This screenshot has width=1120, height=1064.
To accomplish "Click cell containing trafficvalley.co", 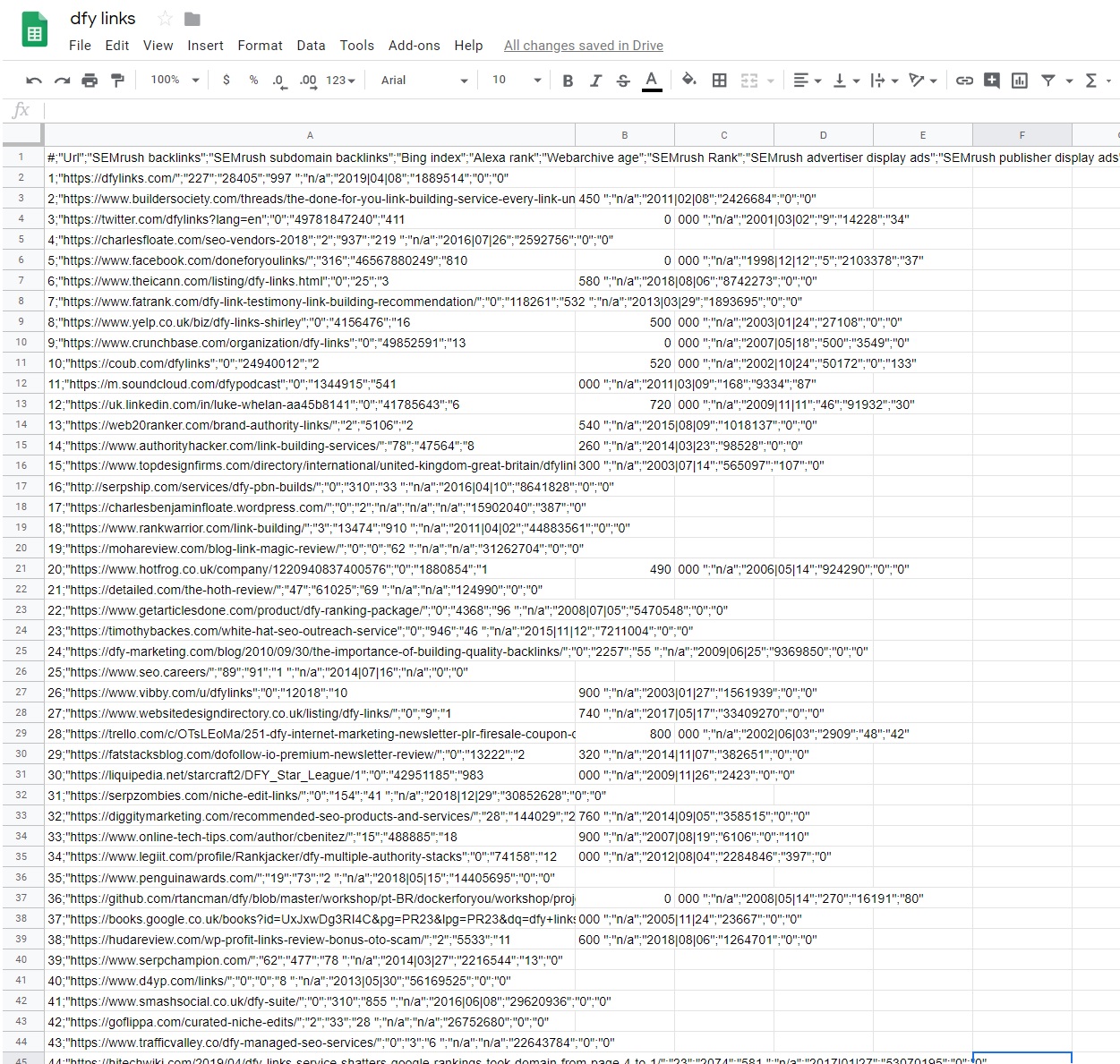I will (309, 1043).
